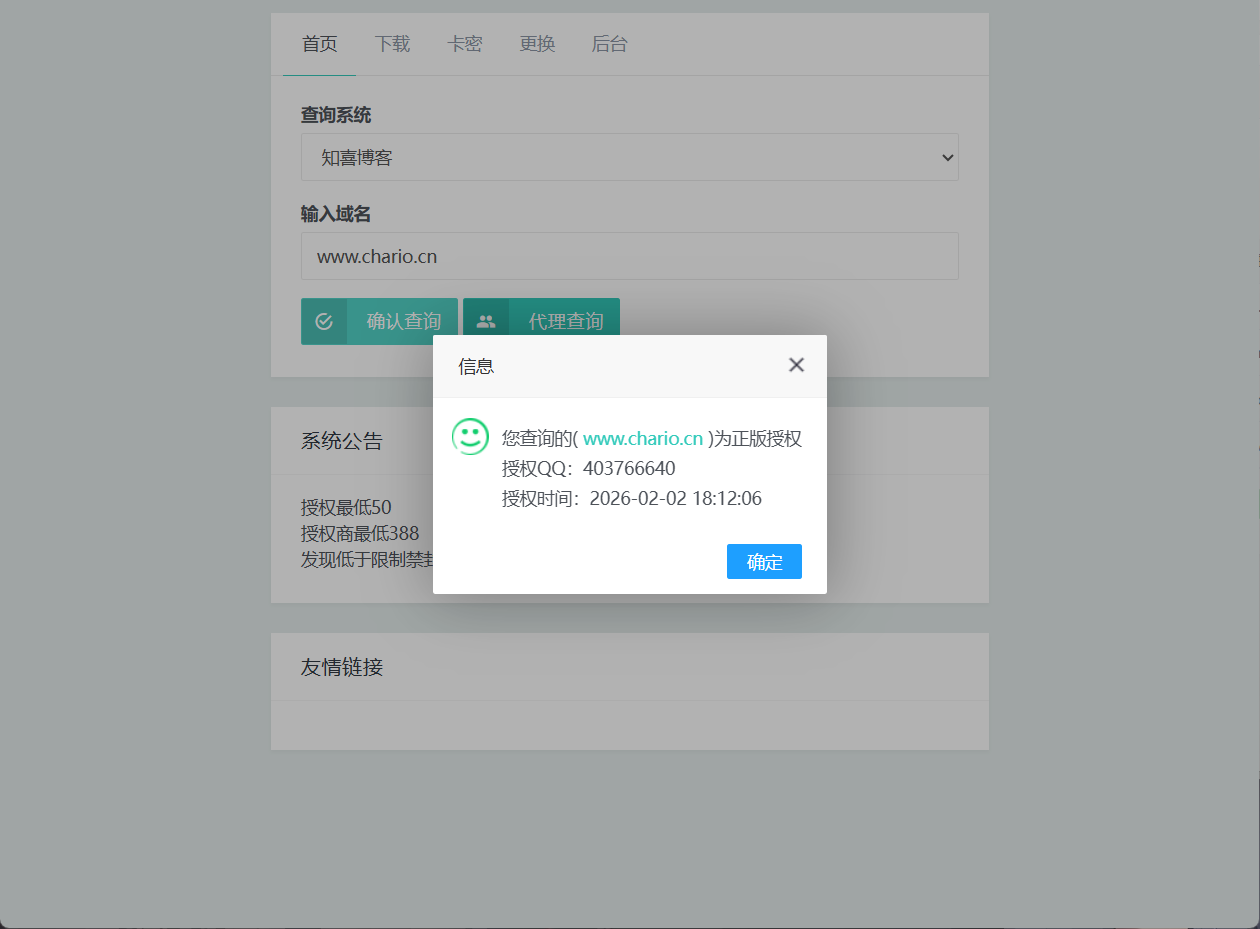Image resolution: width=1260 pixels, height=929 pixels.
Task: Click the 系统公告 panel heading
Action: (x=342, y=441)
